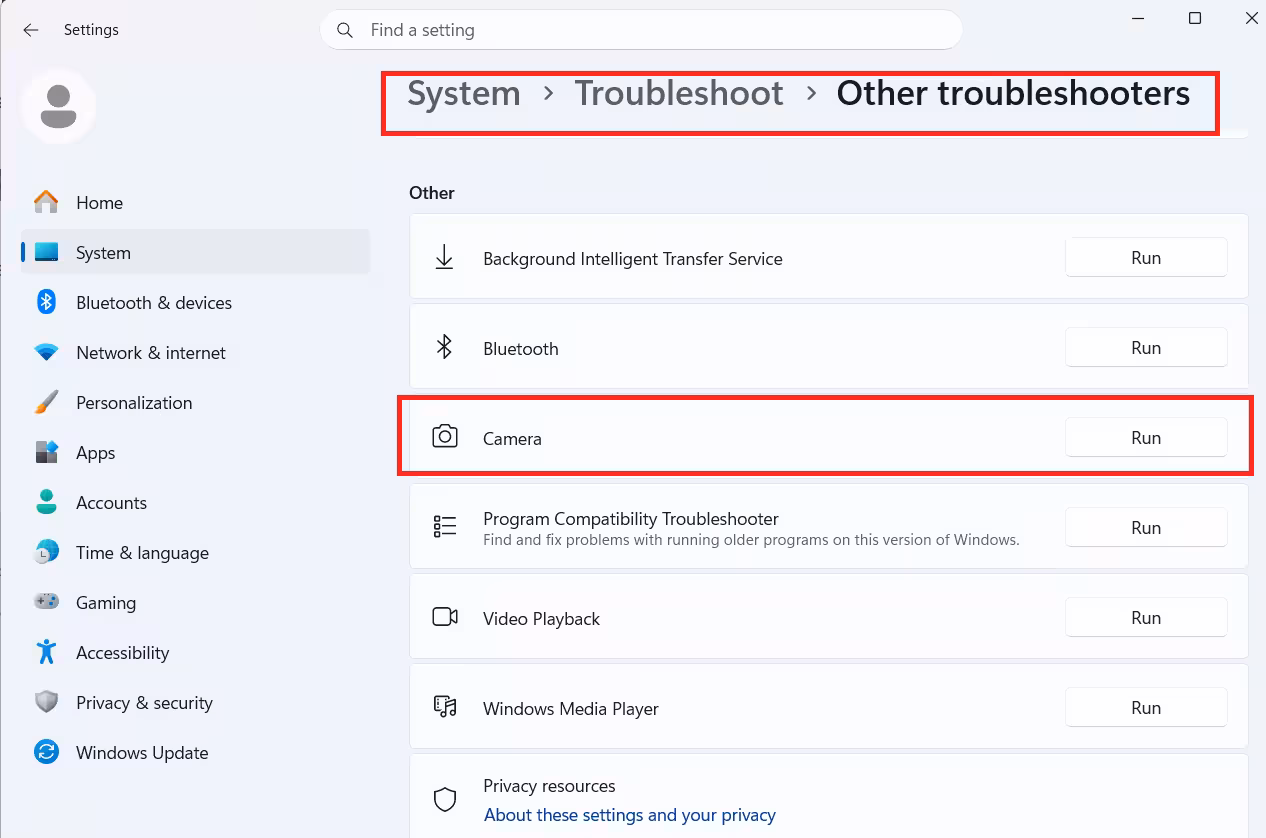1266x838 pixels.
Task: Open Bluetooth & devices settings
Action: (195, 302)
